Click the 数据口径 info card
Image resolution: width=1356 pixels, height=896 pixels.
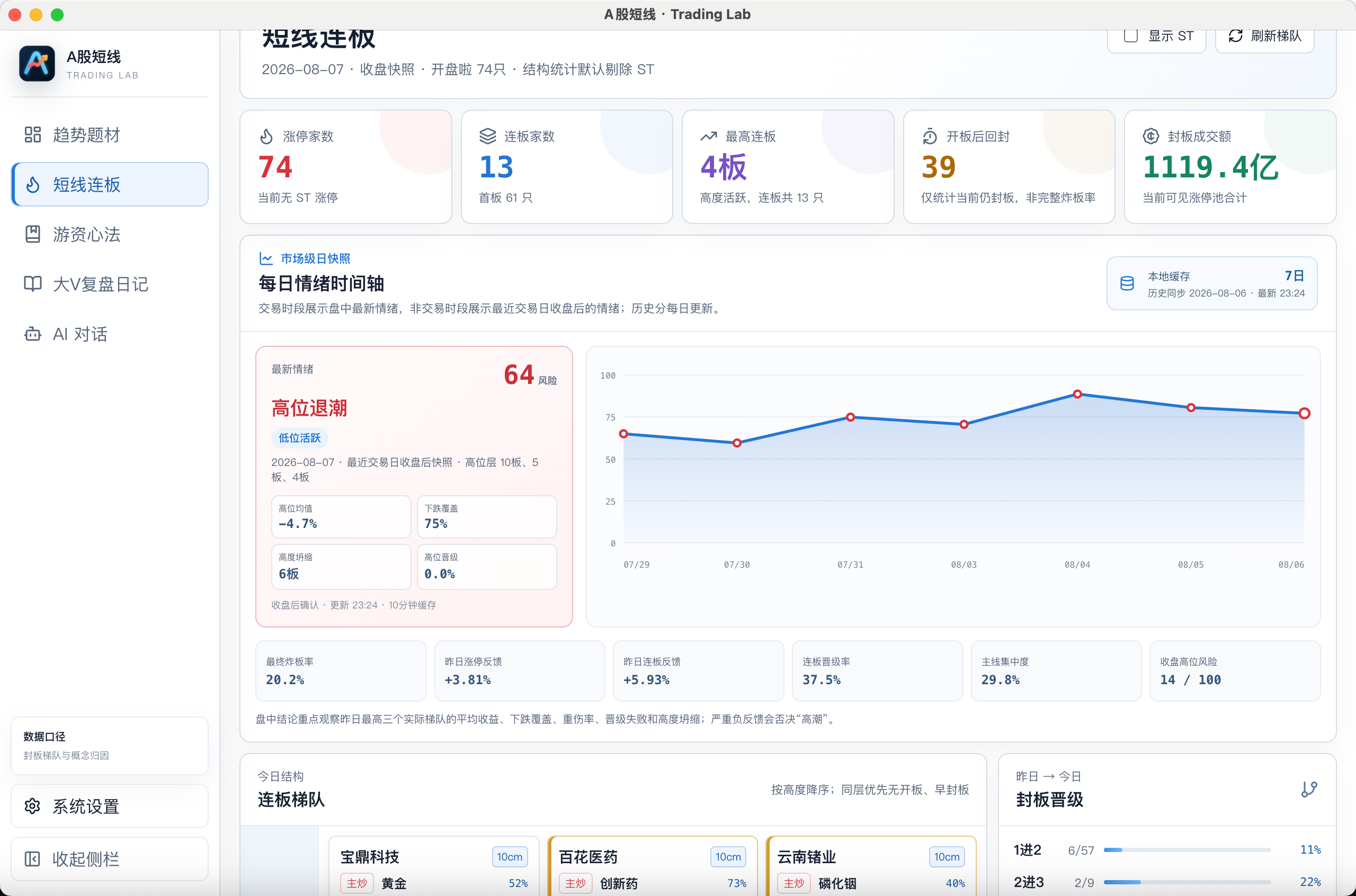(110, 746)
